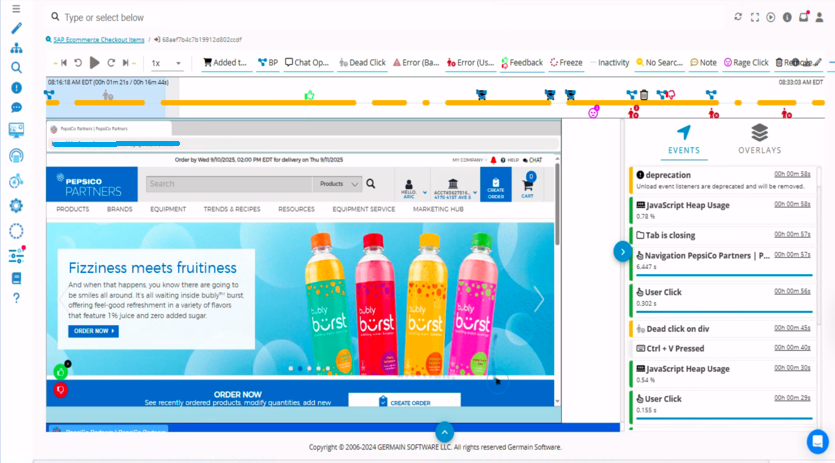Open the BRANDS menu in replayed page
The width and height of the screenshot is (835, 463).
pyautogui.click(x=119, y=209)
